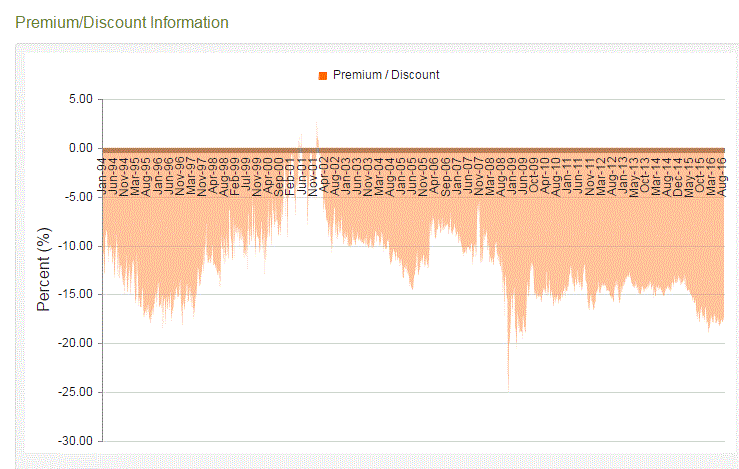
Task: Click the orange Premium / Discount legend swatch
Action: [322, 75]
